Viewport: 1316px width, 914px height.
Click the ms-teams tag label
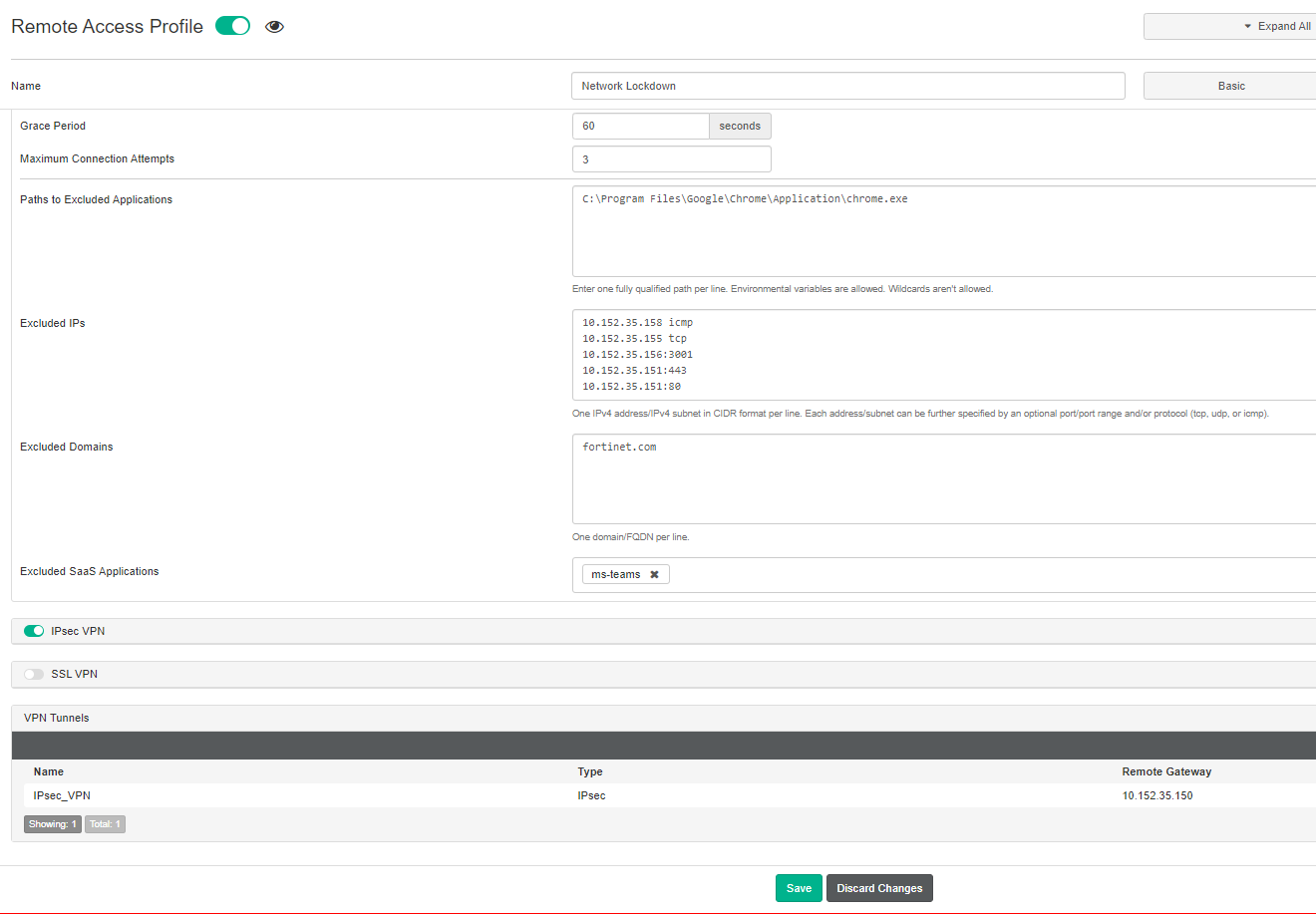(x=616, y=574)
